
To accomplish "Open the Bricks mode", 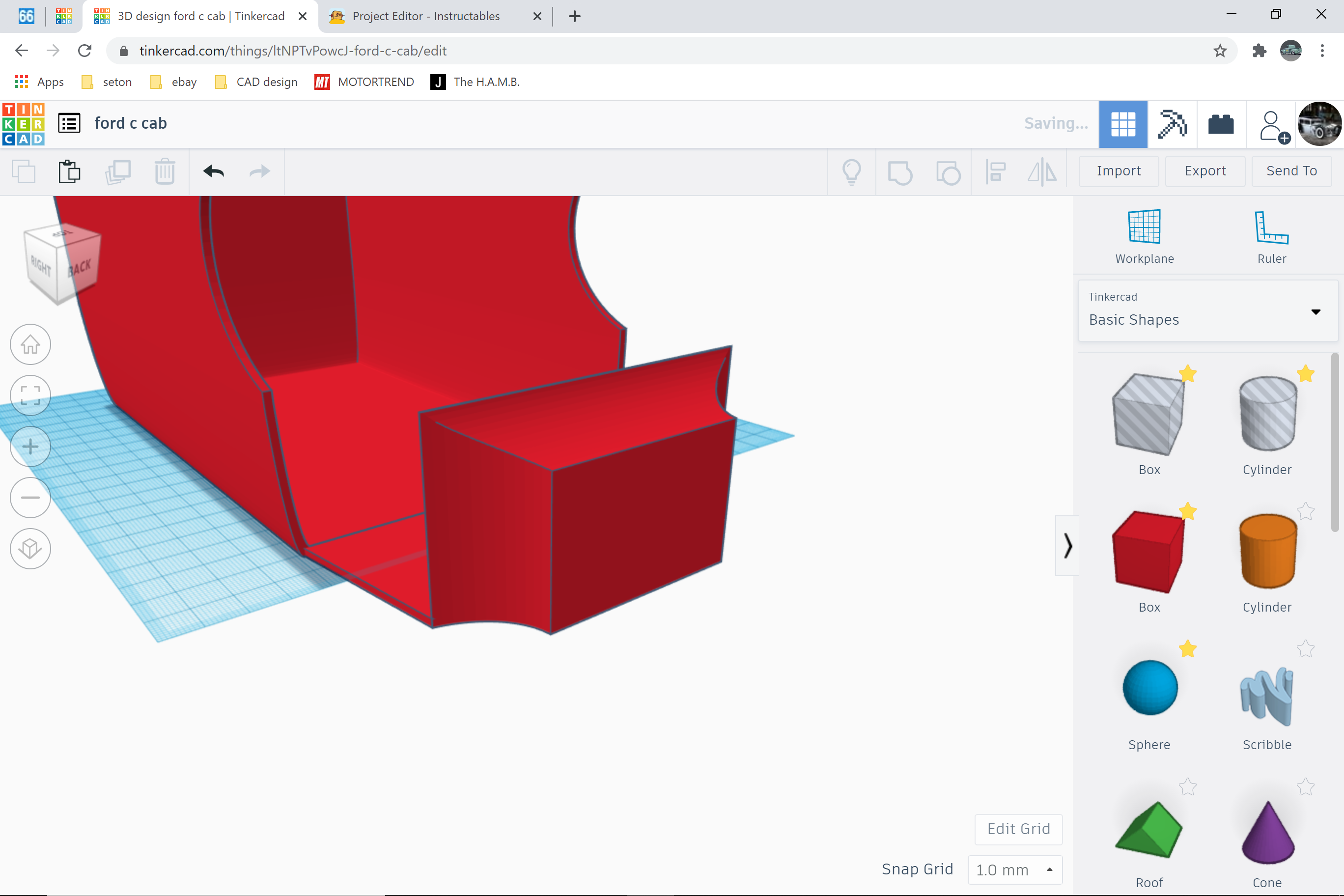I will (1221, 124).
